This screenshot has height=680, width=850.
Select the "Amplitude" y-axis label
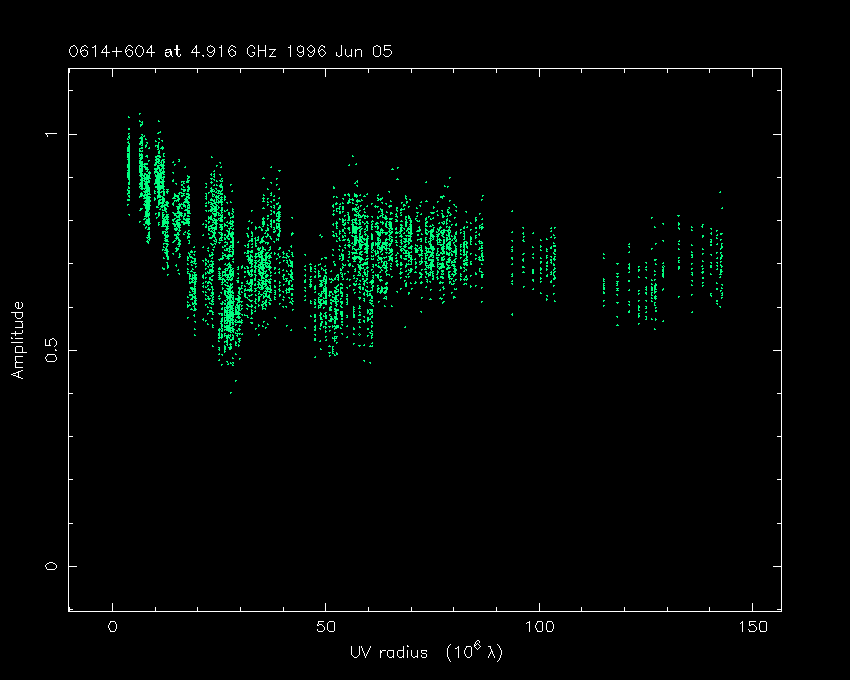tap(17, 342)
